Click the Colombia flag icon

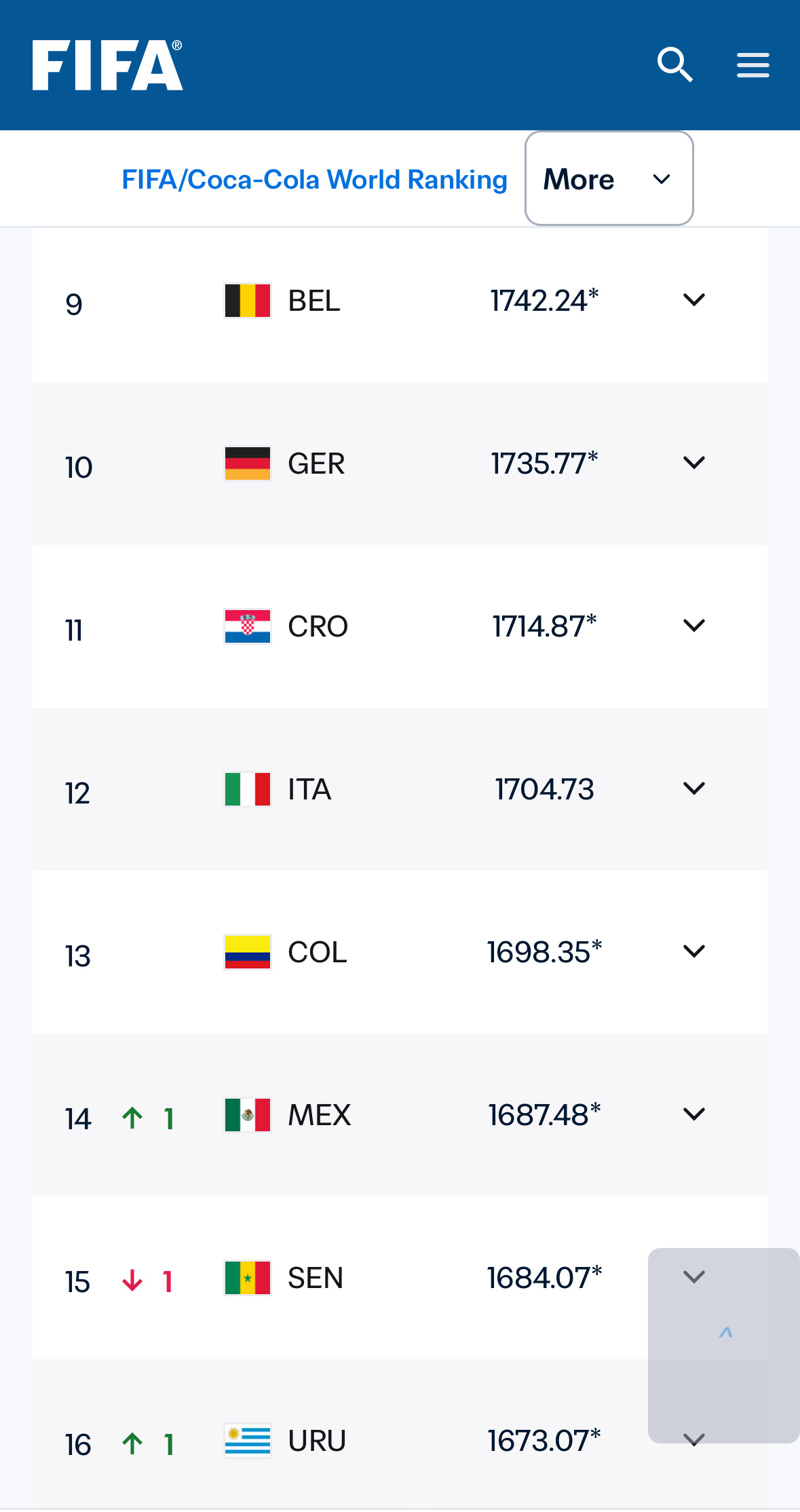coord(248,952)
